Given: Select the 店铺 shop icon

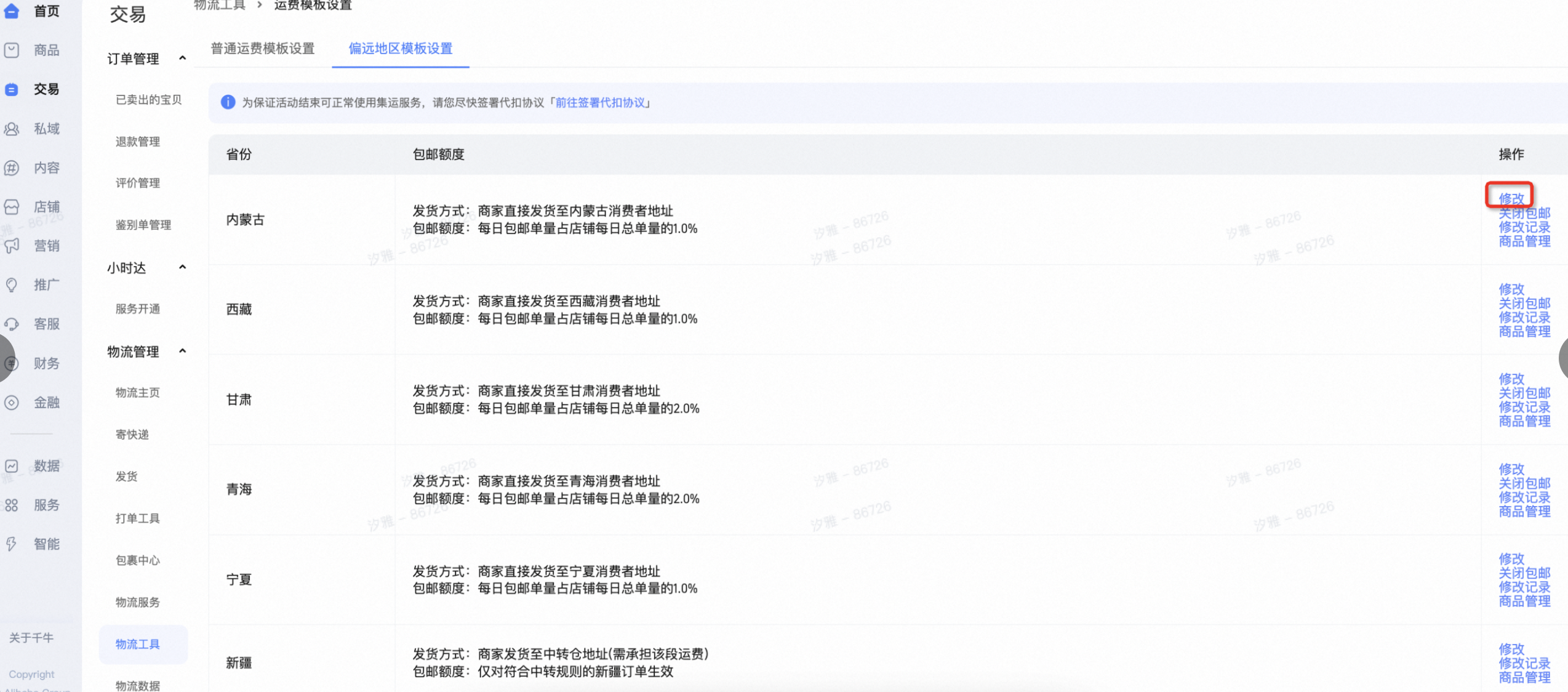Looking at the screenshot, I should 12,207.
